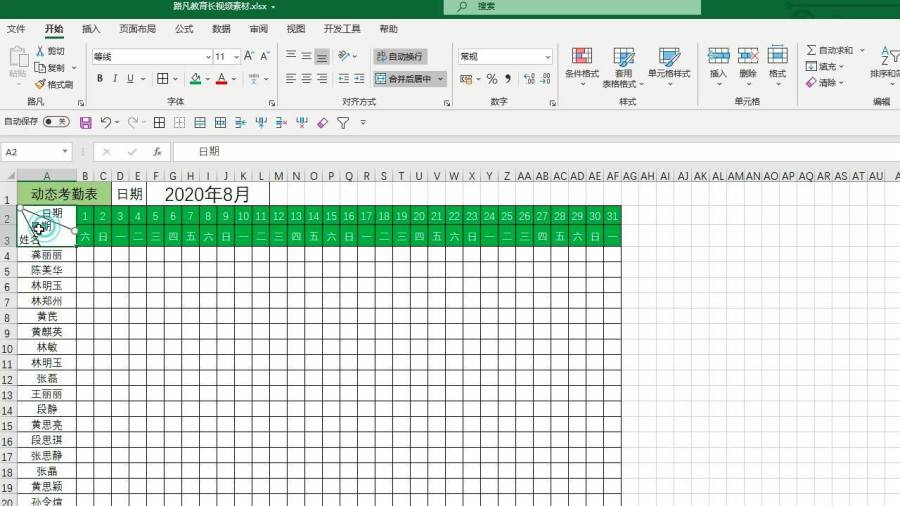Apply Percent Style number format
The height and width of the screenshot is (506, 900).
(492, 79)
